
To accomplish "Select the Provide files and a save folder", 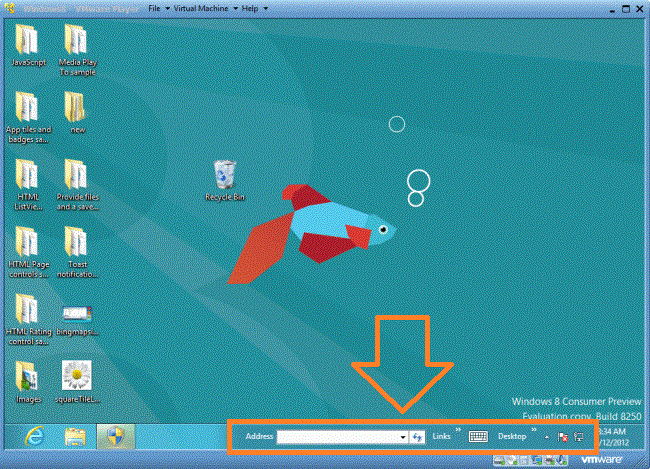I will [x=78, y=185].
